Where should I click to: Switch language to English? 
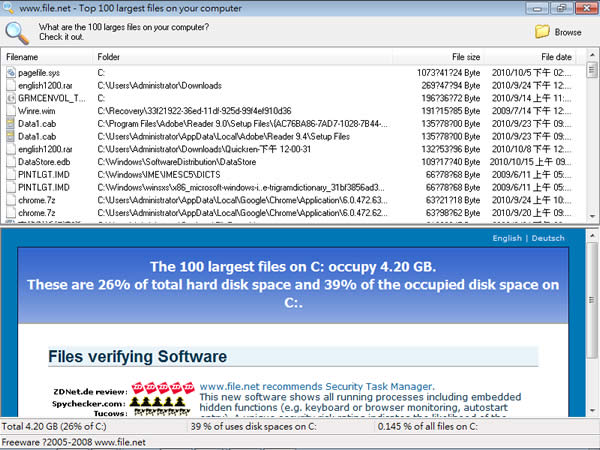point(507,238)
